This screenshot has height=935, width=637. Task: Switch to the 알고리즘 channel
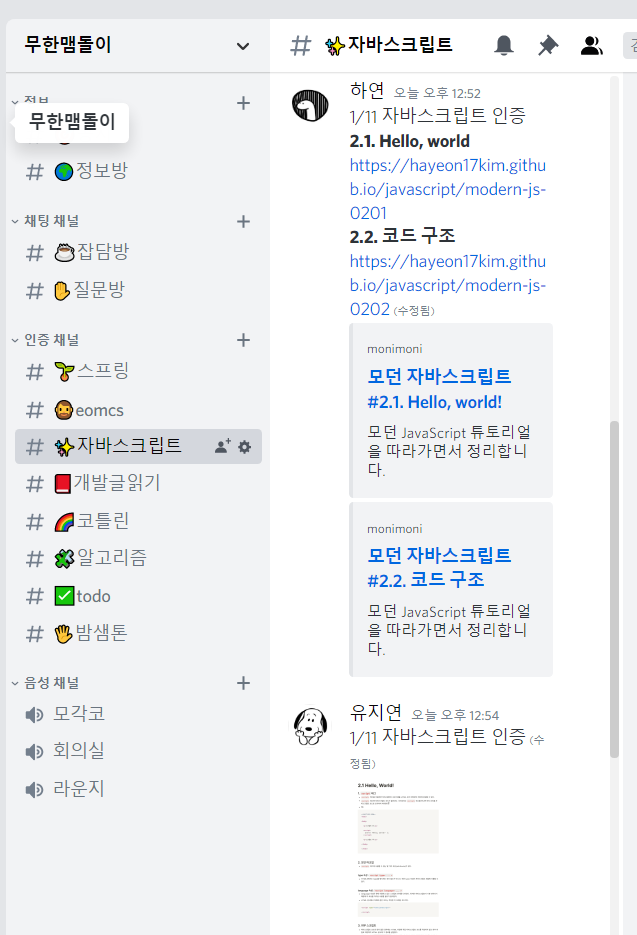[x=138, y=559]
